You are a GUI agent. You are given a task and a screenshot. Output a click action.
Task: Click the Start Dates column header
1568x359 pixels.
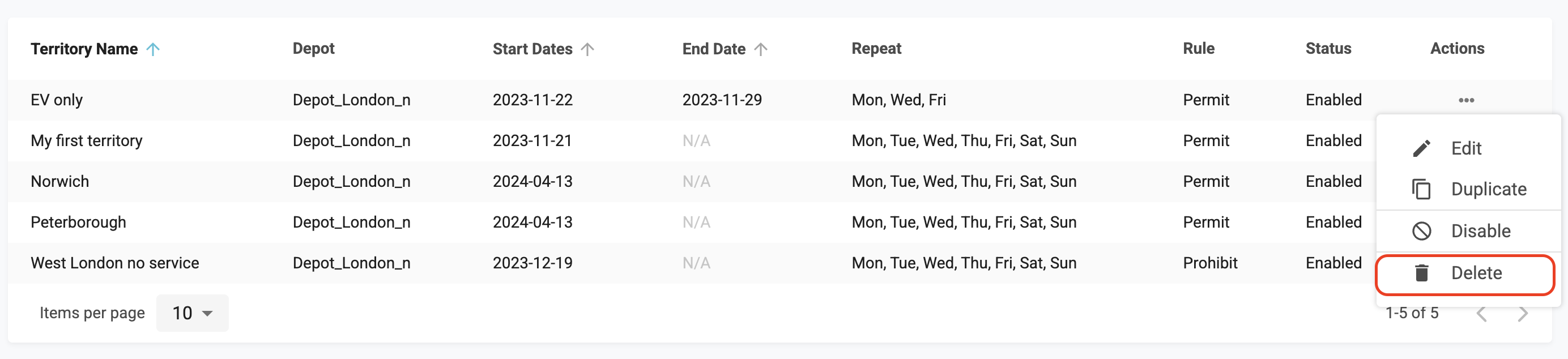[532, 49]
